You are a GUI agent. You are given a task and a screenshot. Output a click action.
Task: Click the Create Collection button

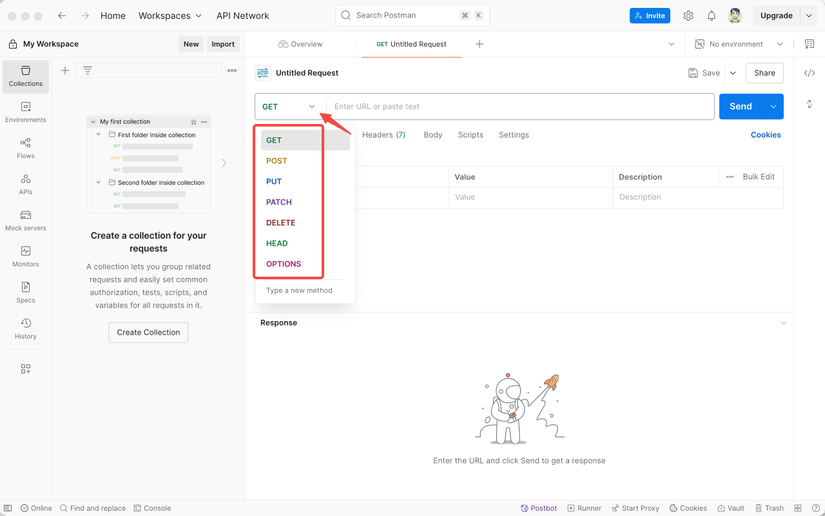(148, 332)
